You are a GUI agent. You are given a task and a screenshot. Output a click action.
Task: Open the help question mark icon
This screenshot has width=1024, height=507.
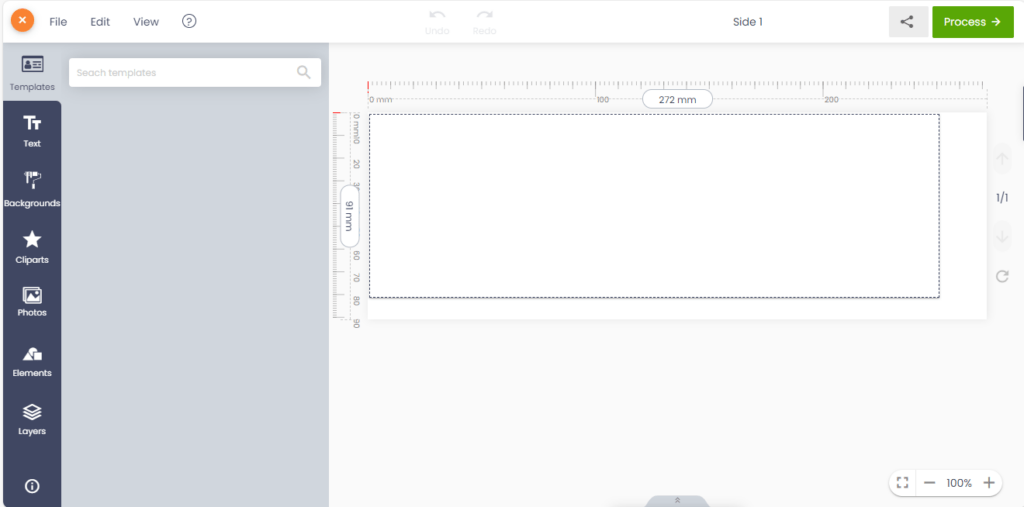tap(190, 22)
